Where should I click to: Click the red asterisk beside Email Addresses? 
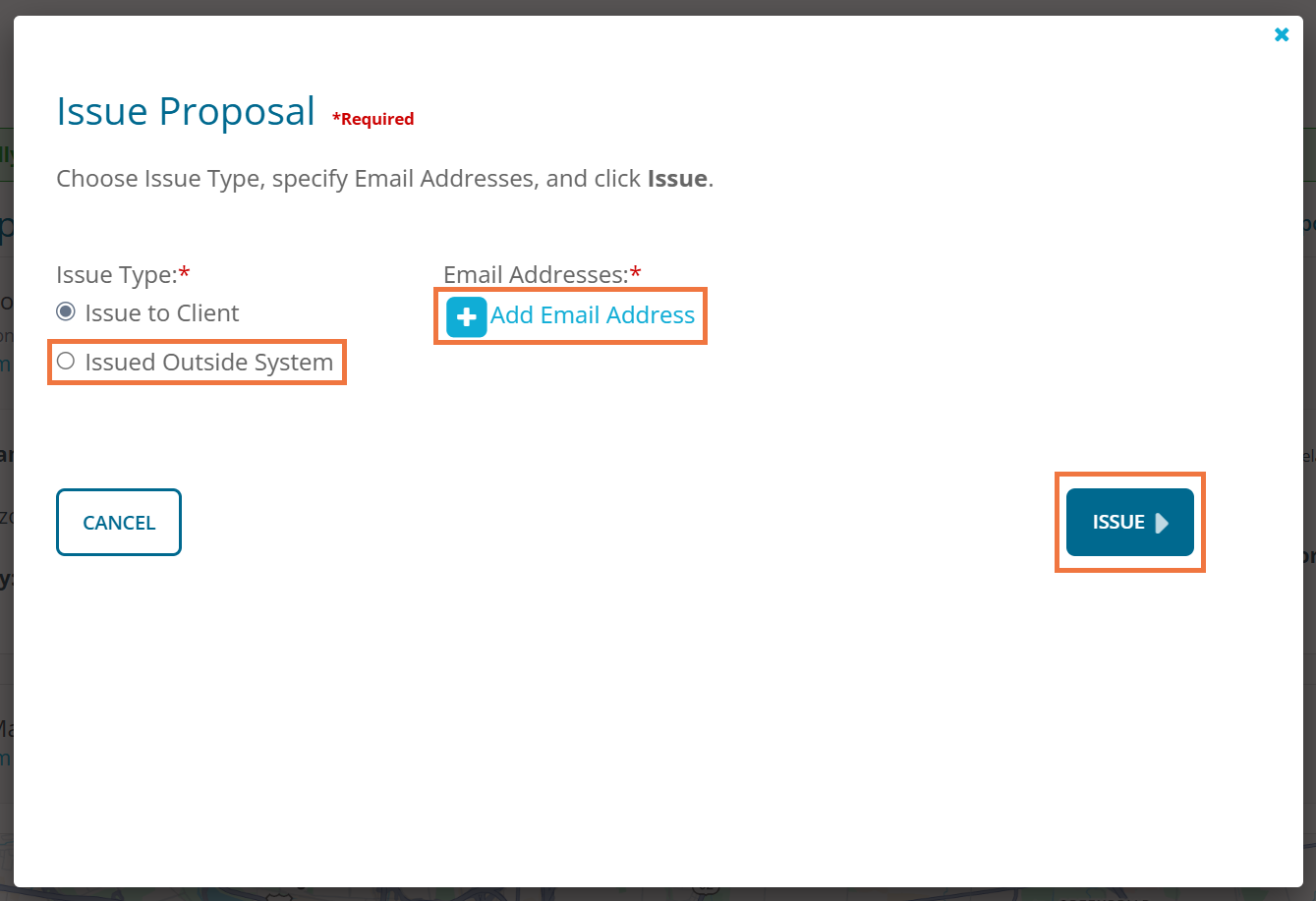tap(635, 272)
